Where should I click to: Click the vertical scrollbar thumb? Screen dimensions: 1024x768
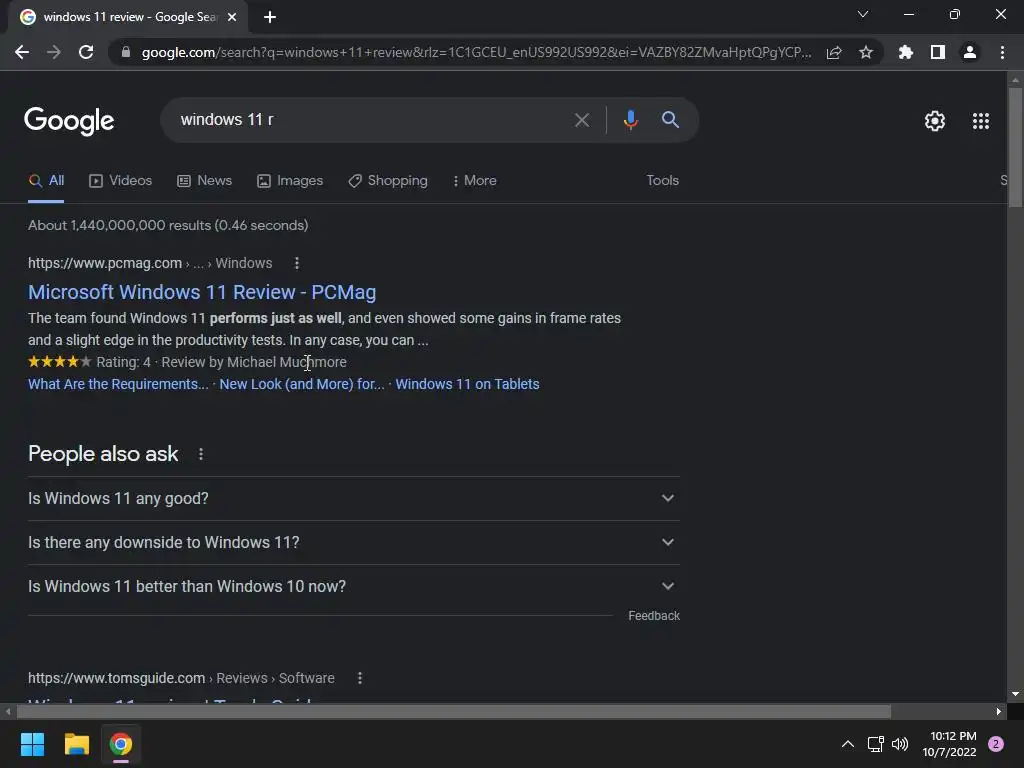(x=1015, y=147)
